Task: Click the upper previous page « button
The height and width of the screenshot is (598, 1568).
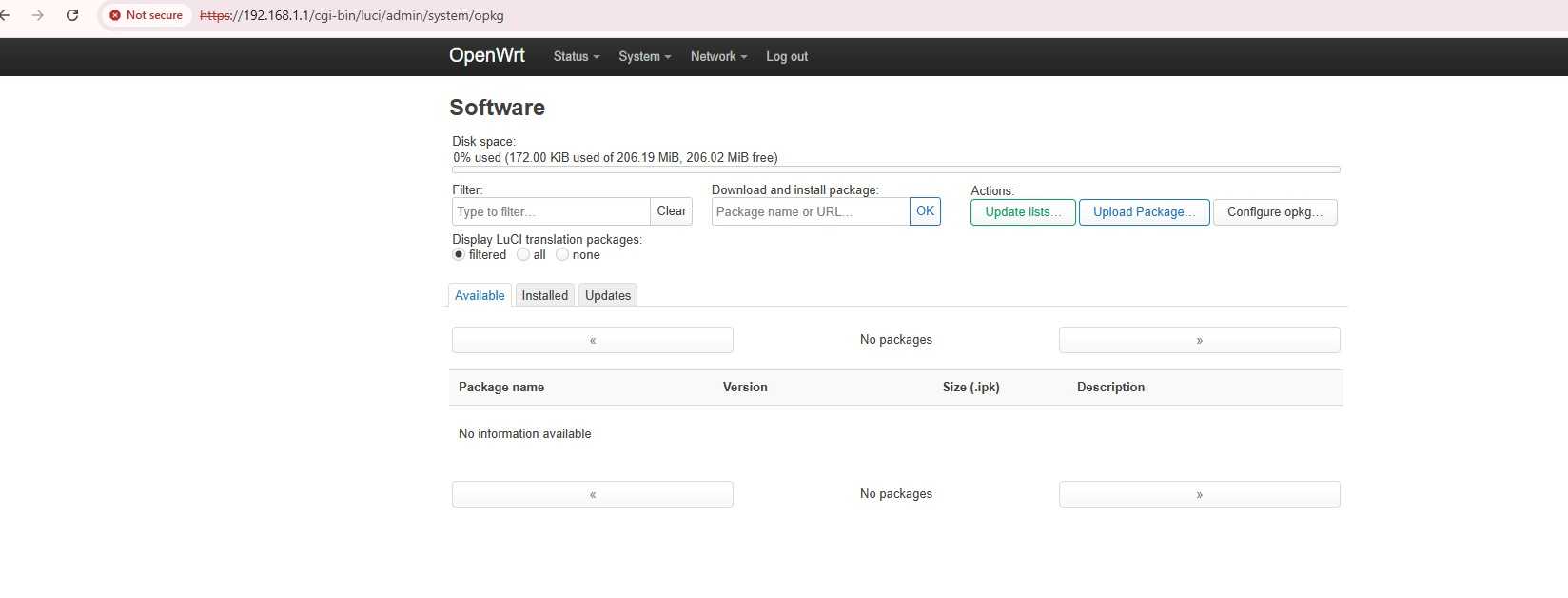Action: pos(593,340)
